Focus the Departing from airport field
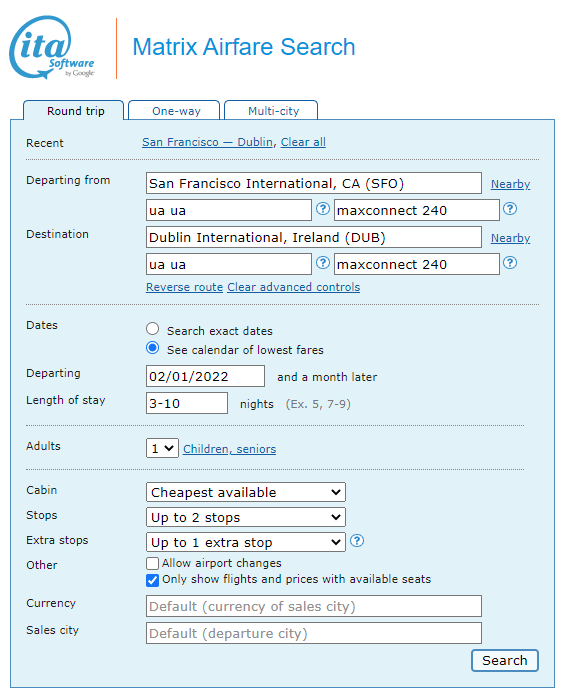The width and height of the screenshot is (573, 699). coord(314,183)
